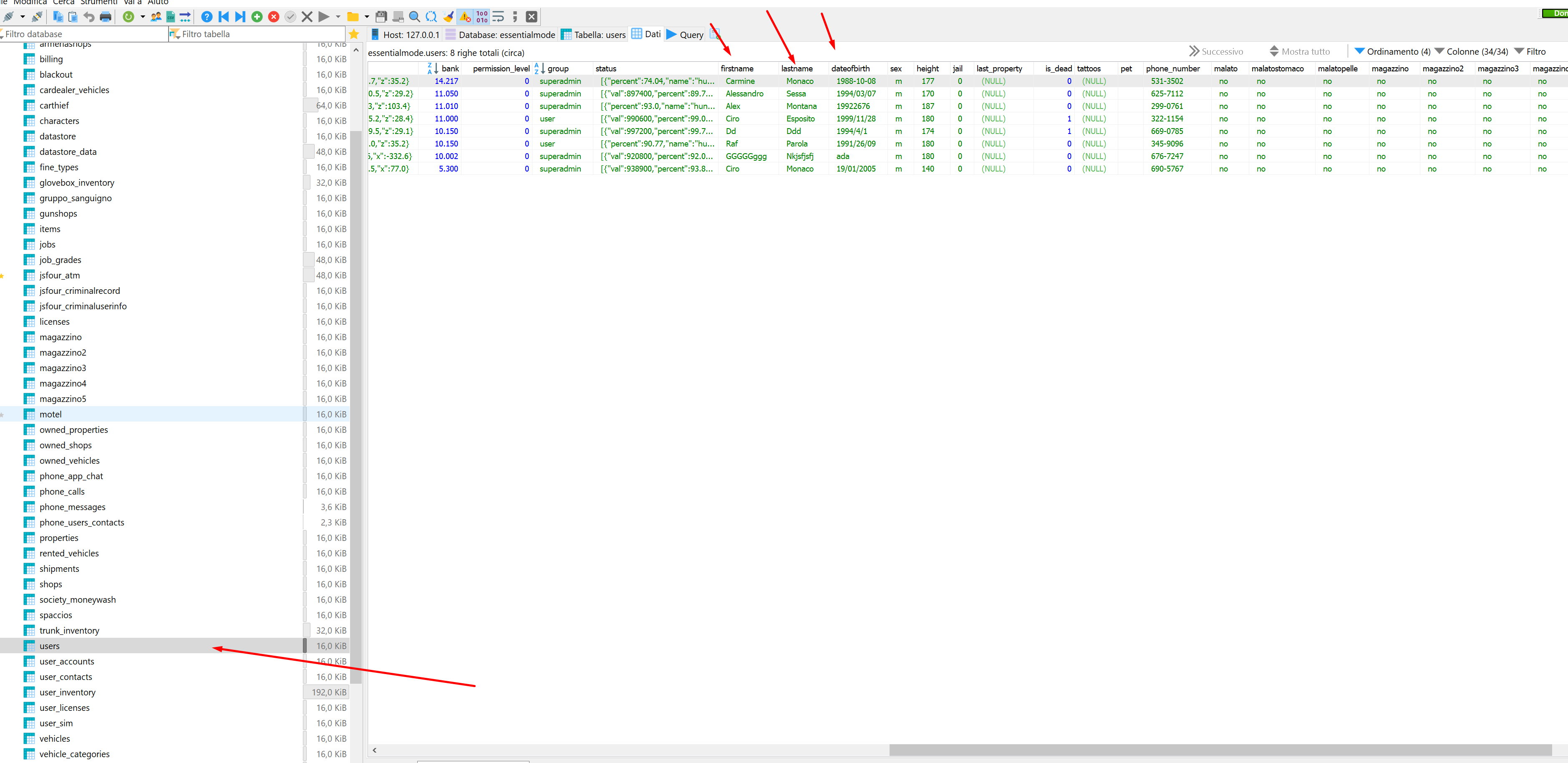Click the horizontal scrollbar of data grid
This screenshot has height=763, width=1568.
click(x=1220, y=750)
